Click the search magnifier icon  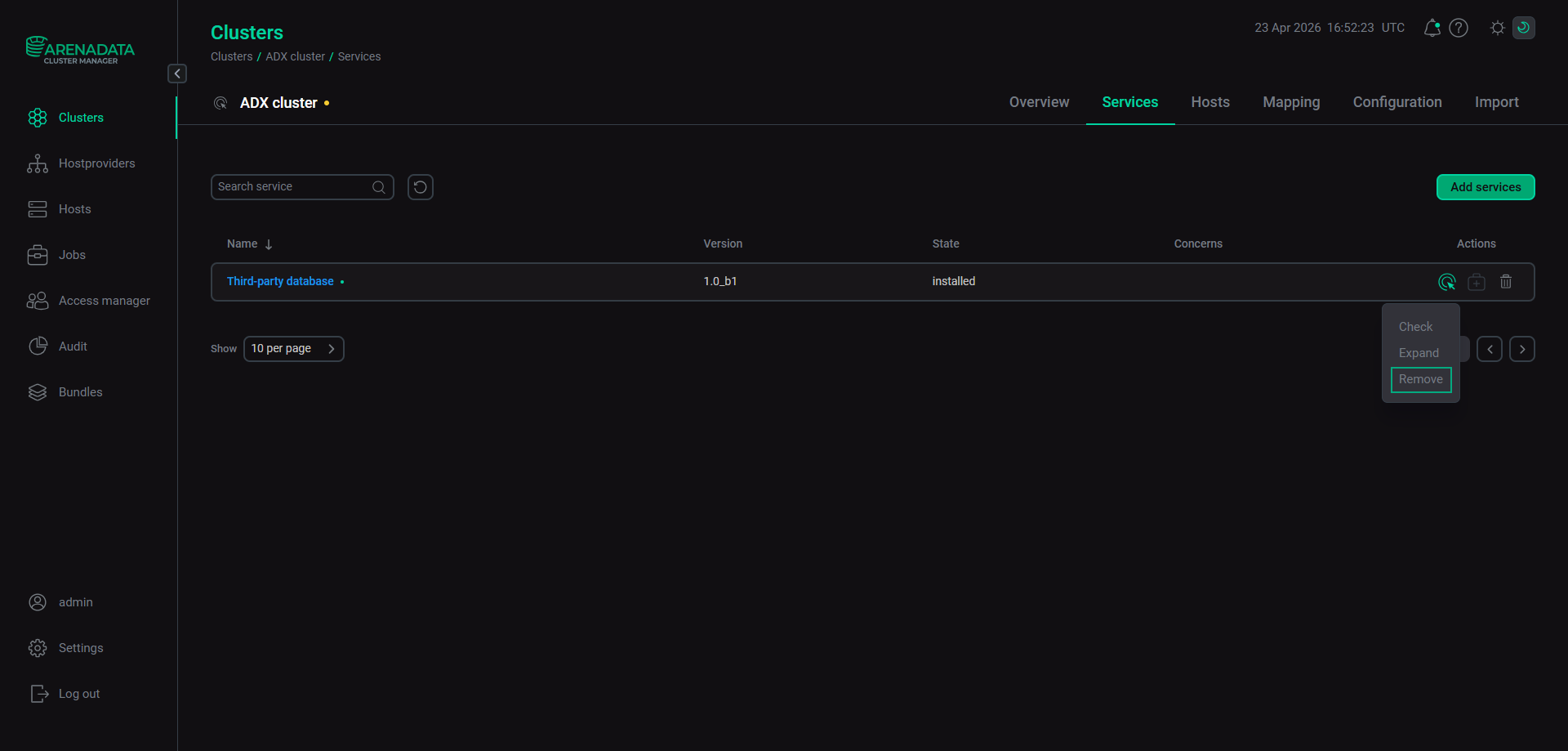(379, 187)
